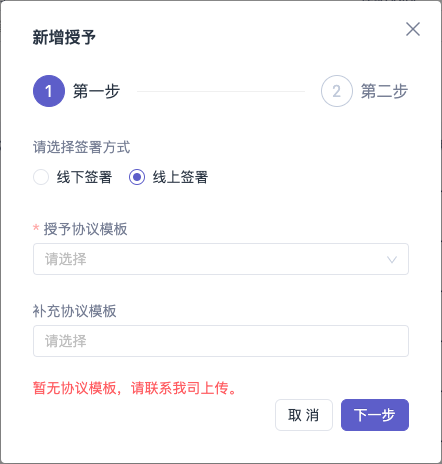Close the 新增授予 dialog with the X icon
This screenshot has height=464, width=442.
[x=413, y=29]
